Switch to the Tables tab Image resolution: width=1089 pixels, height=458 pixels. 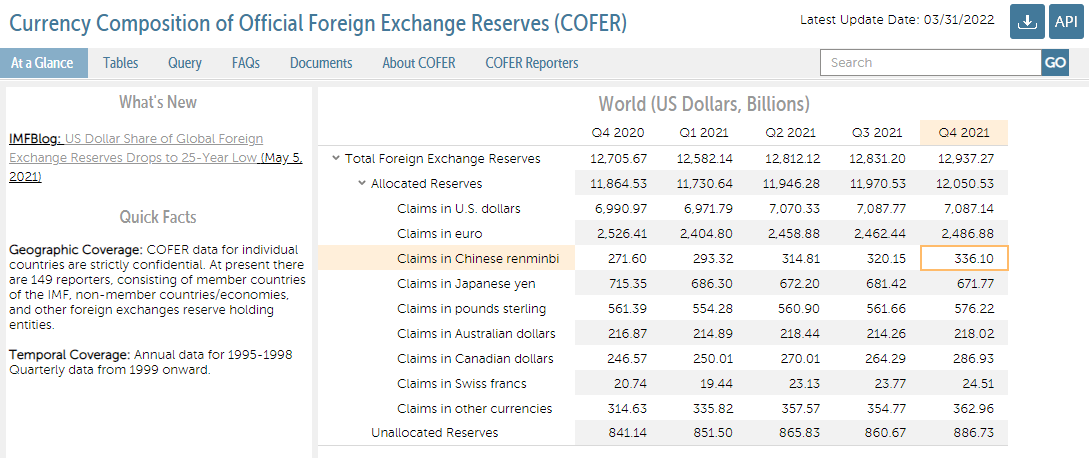click(x=121, y=63)
